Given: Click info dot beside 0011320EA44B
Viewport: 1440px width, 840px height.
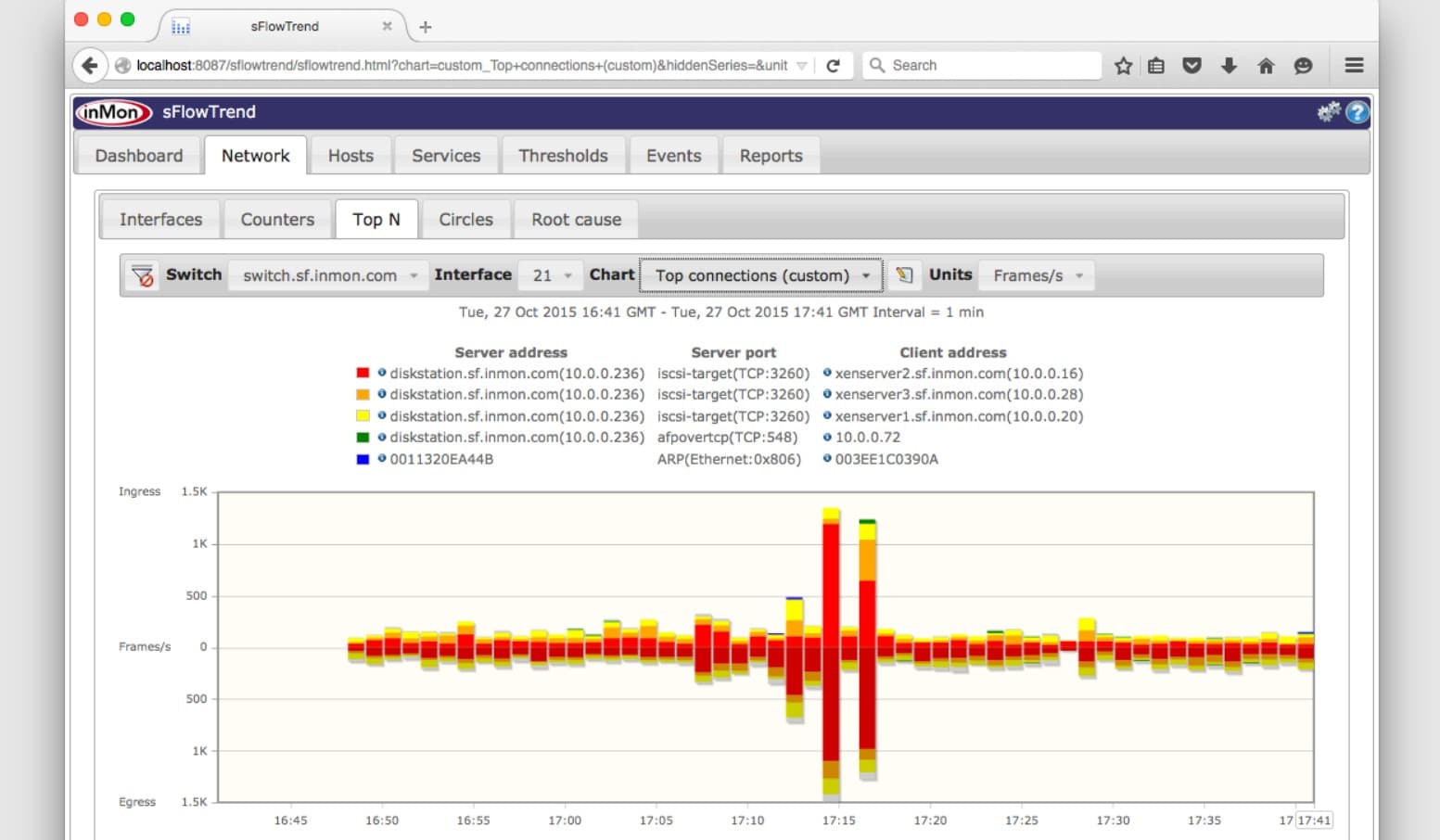Looking at the screenshot, I should (381, 459).
